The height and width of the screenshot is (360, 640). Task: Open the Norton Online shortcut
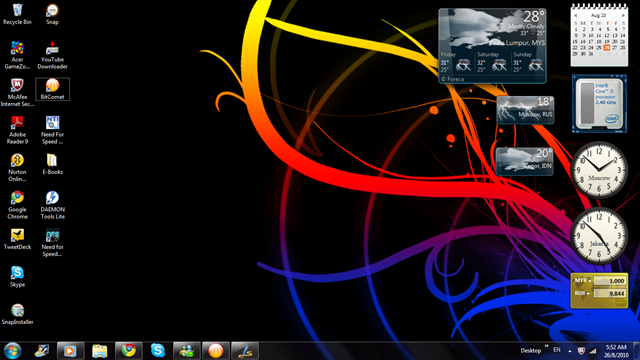tap(17, 168)
